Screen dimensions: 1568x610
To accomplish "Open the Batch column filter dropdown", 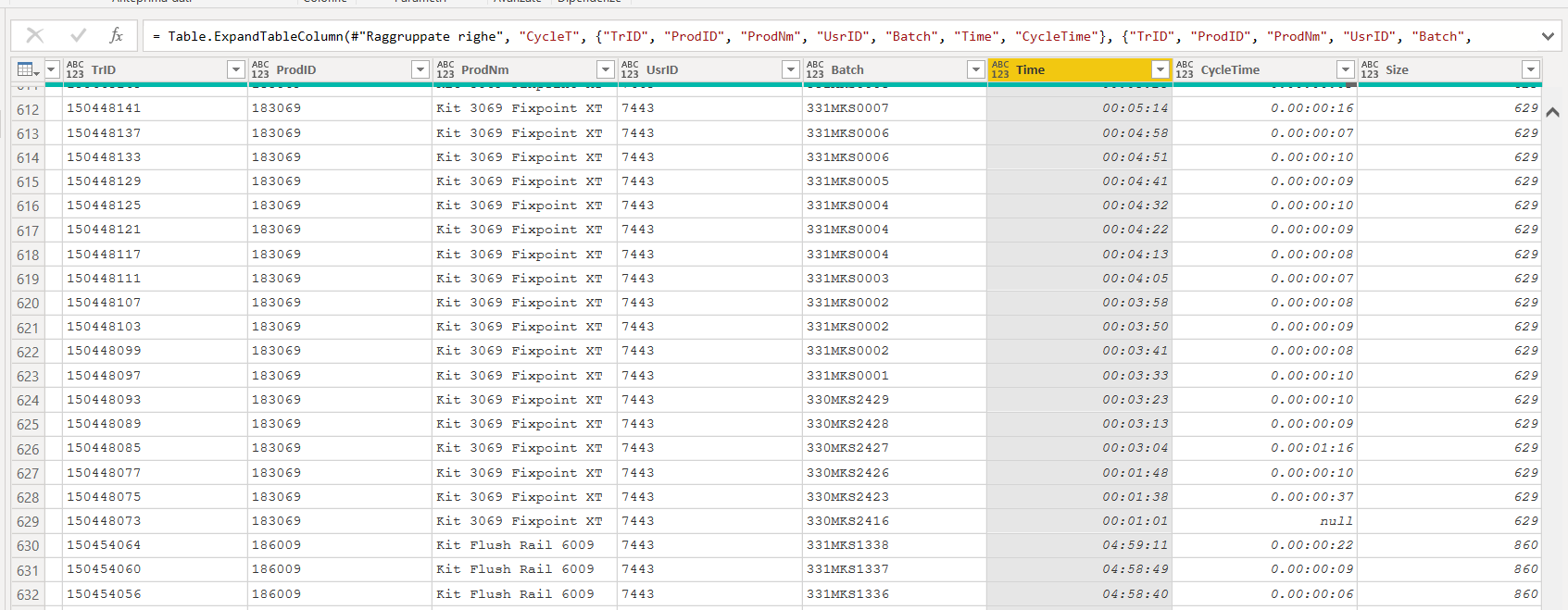I will click(975, 69).
